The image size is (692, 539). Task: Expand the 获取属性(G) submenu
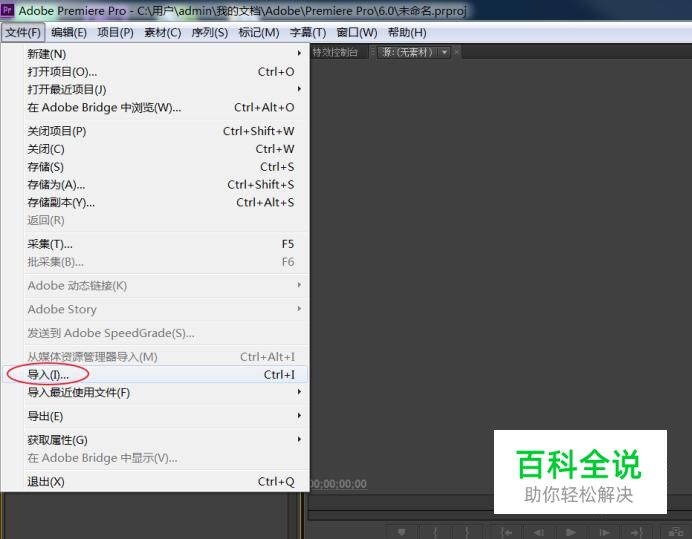click(299, 440)
